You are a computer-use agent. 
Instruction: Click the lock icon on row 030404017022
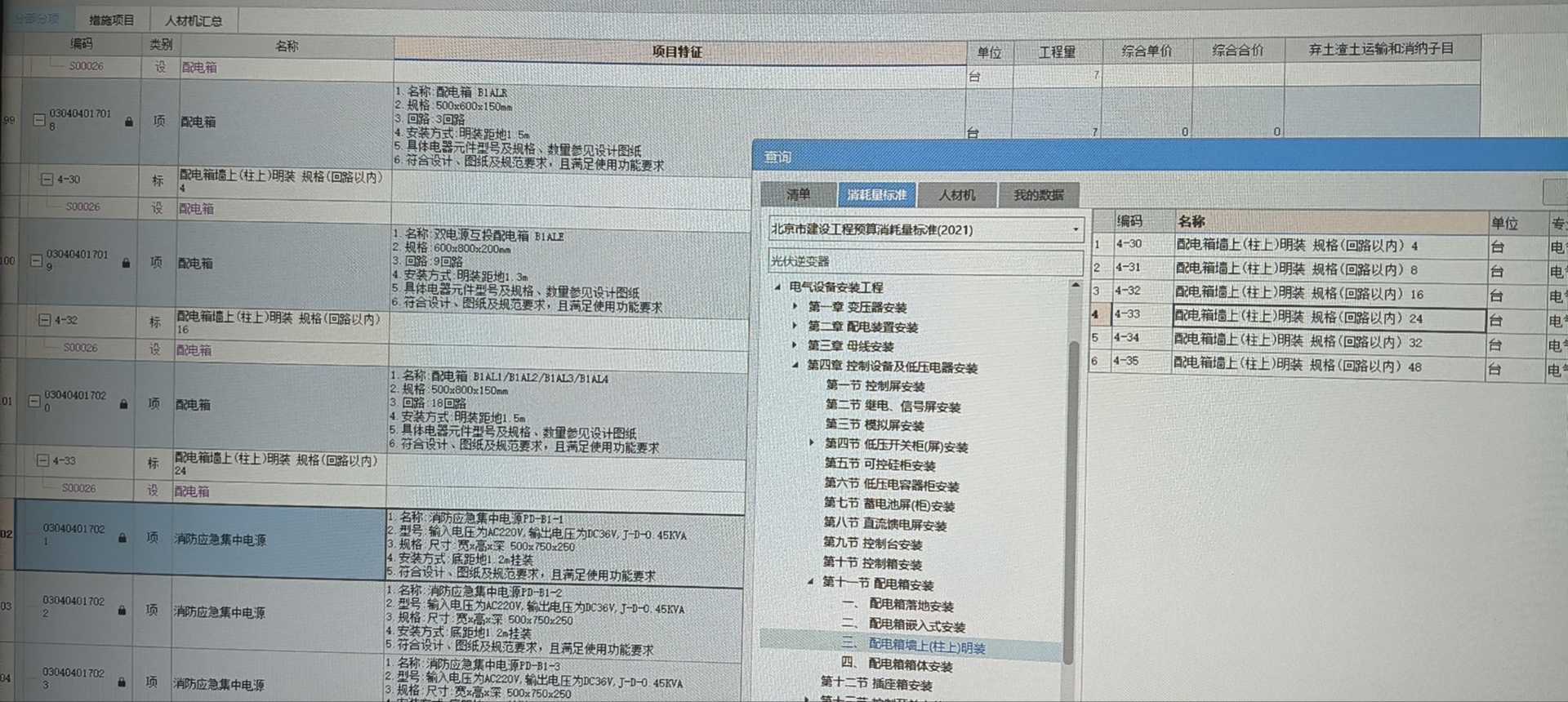[x=122, y=610]
